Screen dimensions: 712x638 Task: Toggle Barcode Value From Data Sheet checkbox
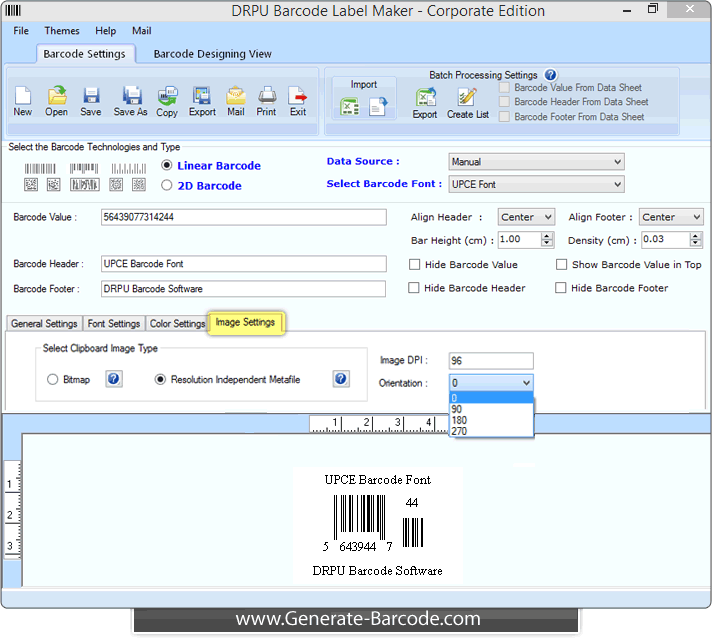504,87
